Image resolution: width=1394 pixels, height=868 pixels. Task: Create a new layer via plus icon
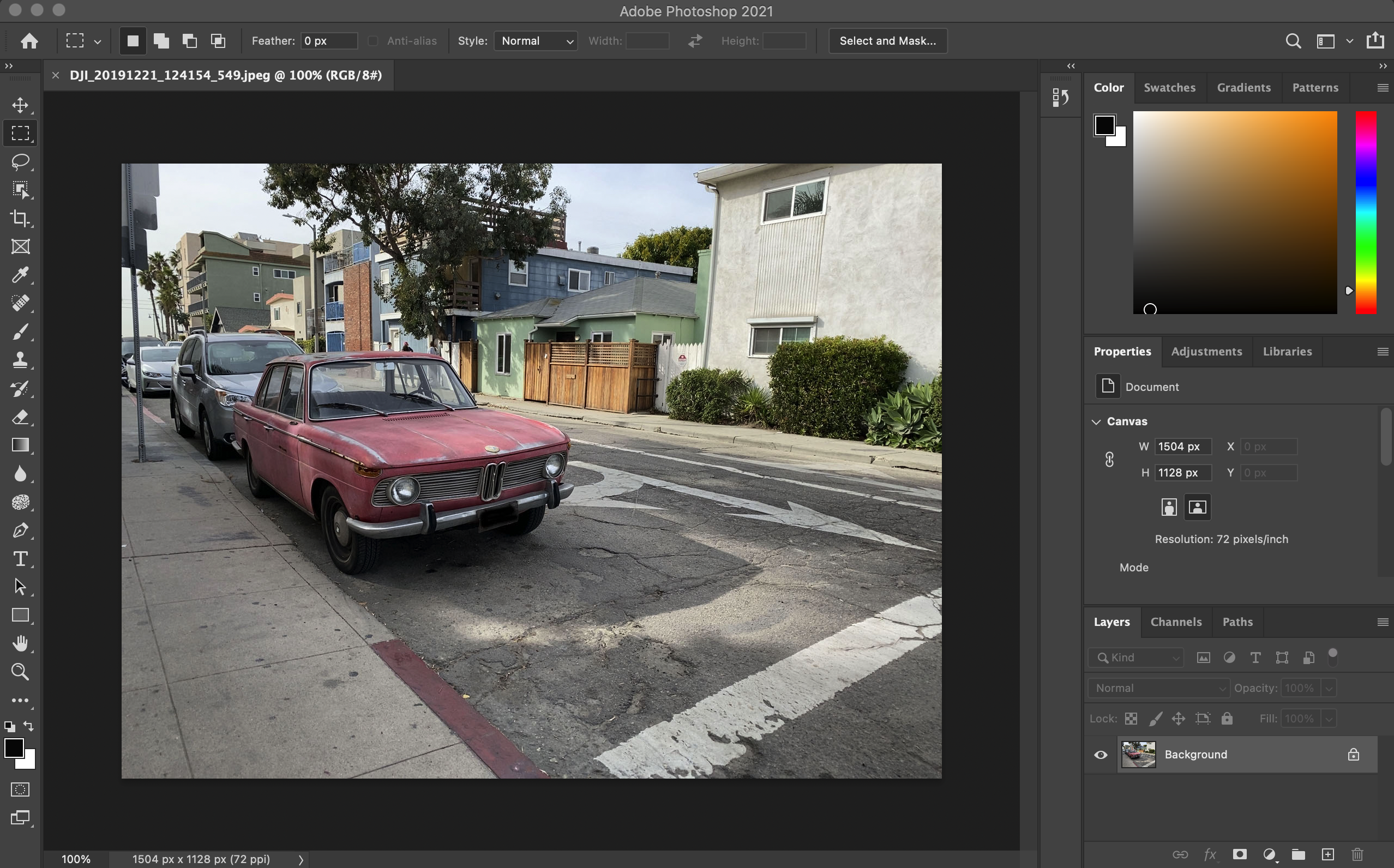pyautogui.click(x=1327, y=854)
